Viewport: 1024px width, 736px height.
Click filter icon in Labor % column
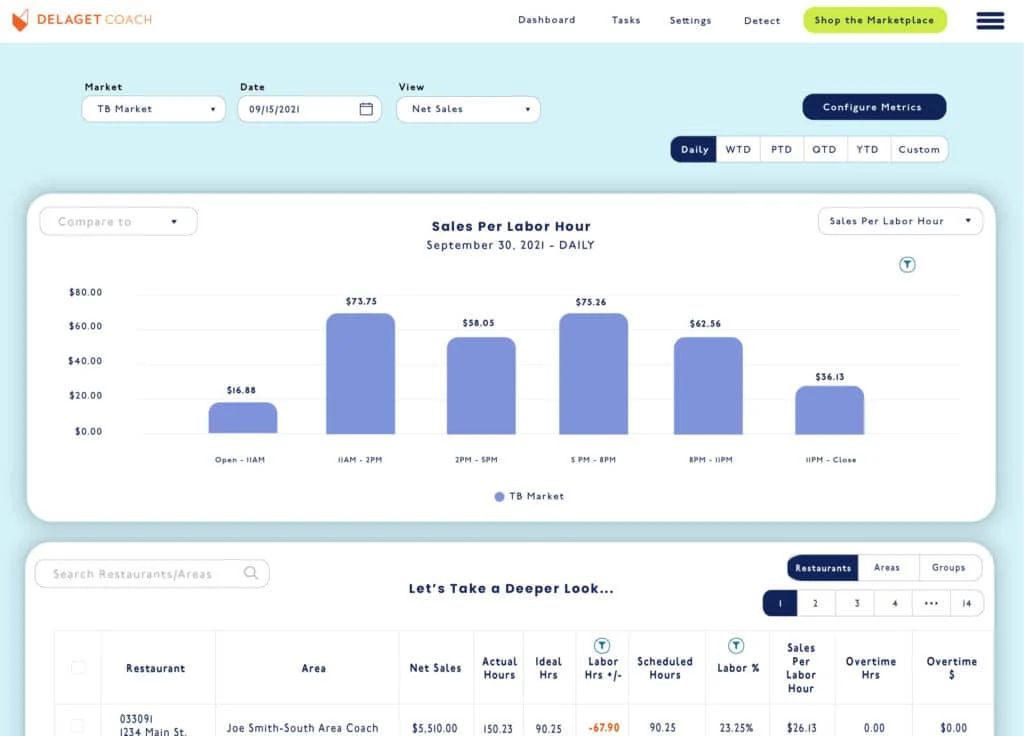tap(735, 646)
